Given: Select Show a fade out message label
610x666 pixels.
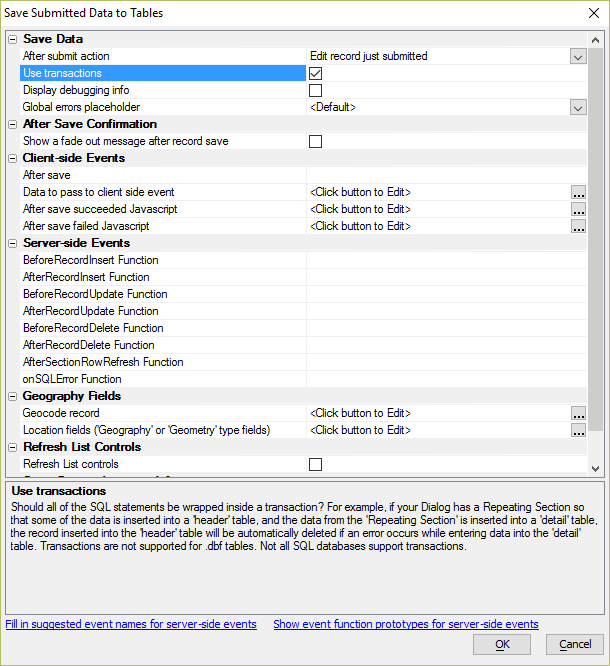Looking at the screenshot, I should click(125, 141).
